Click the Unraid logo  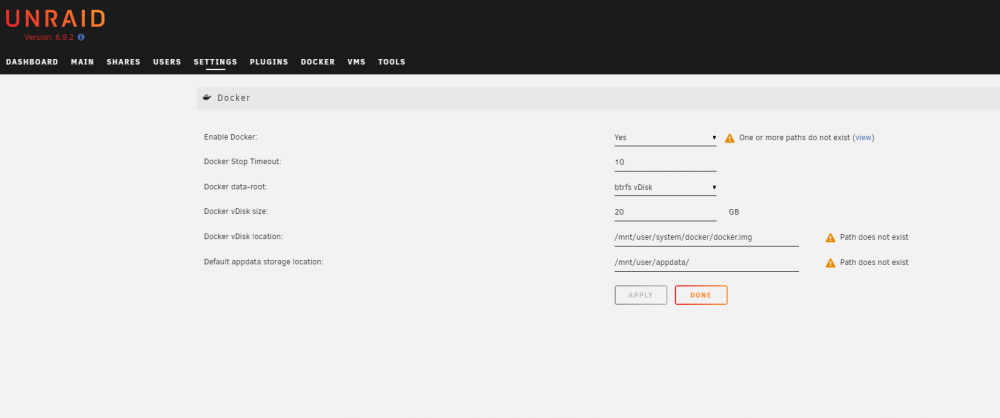55,19
